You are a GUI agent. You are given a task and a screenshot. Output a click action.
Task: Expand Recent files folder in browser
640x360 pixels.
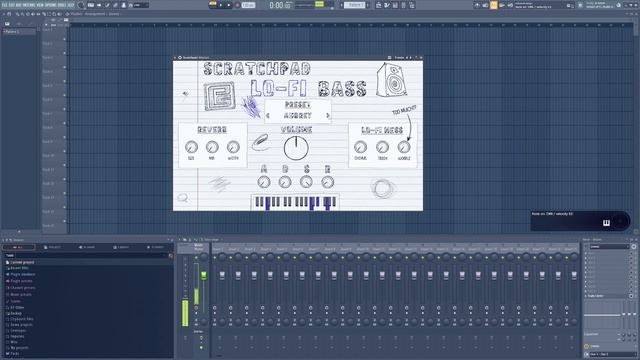click(18, 268)
